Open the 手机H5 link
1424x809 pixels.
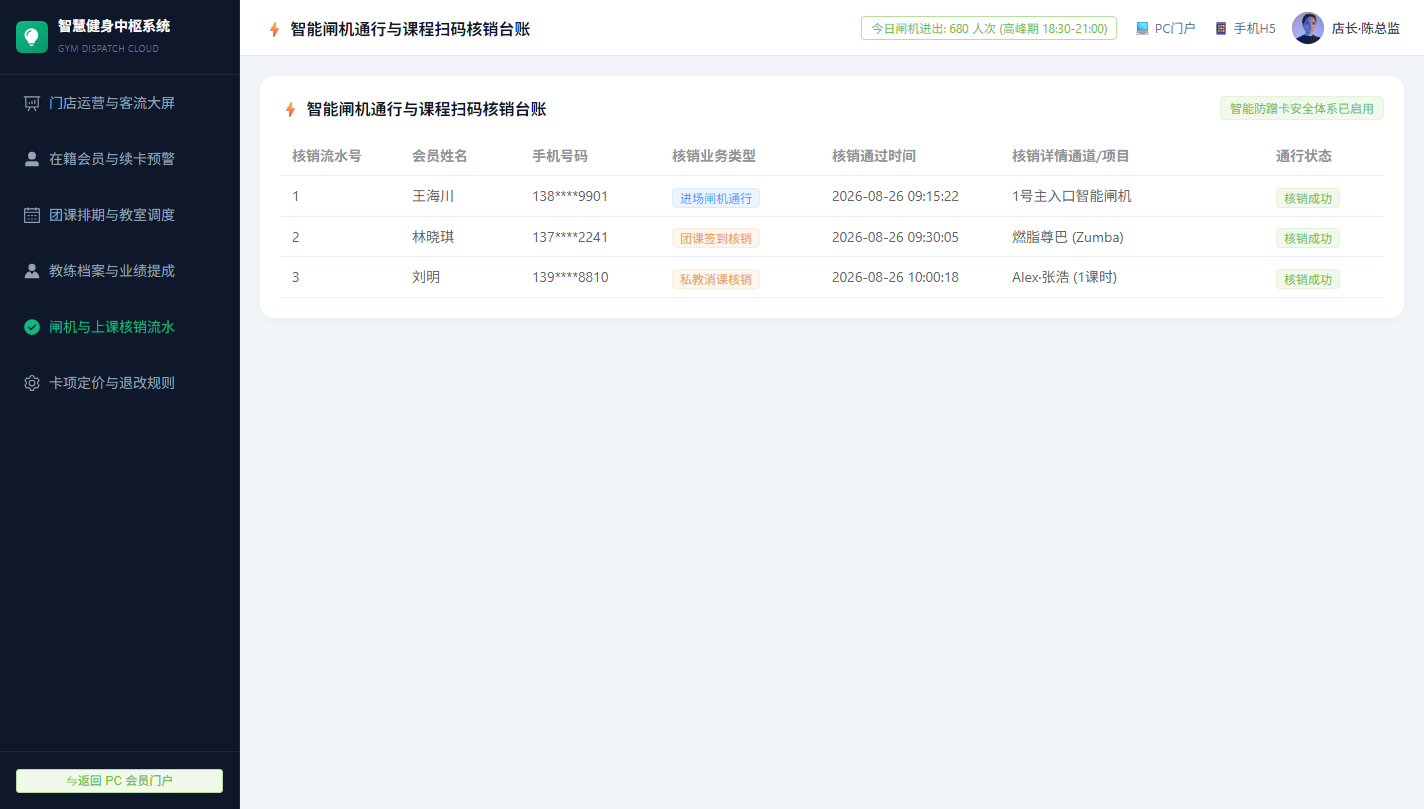pos(1245,29)
